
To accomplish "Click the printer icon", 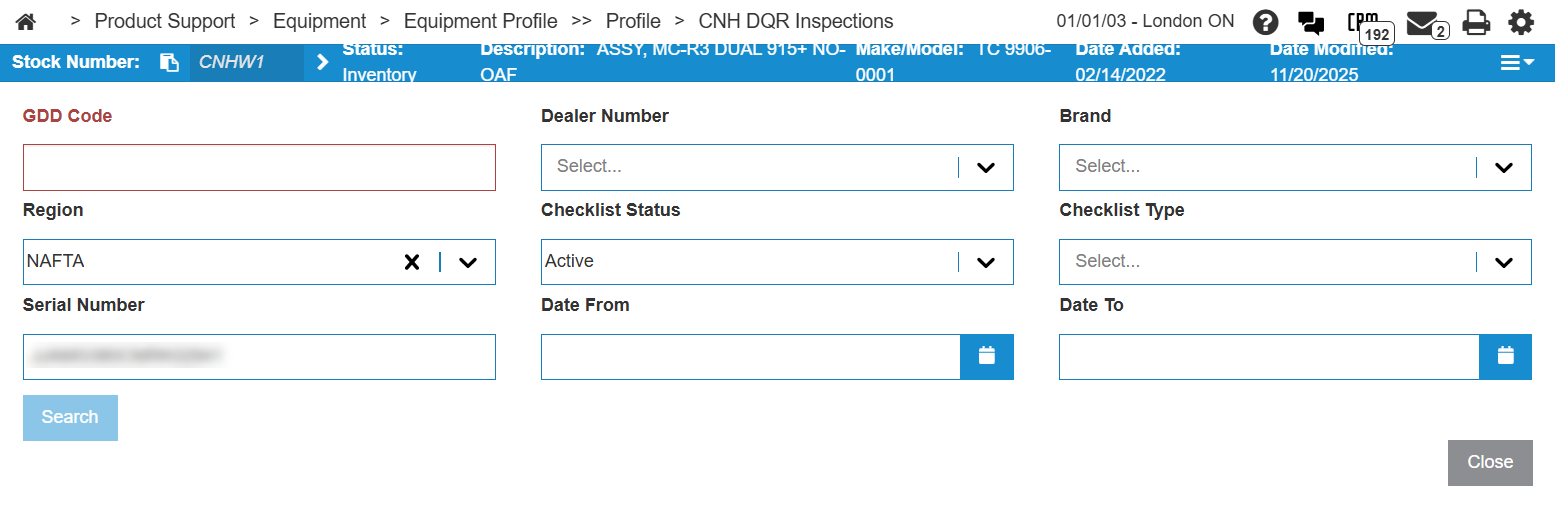I will (1476, 22).
